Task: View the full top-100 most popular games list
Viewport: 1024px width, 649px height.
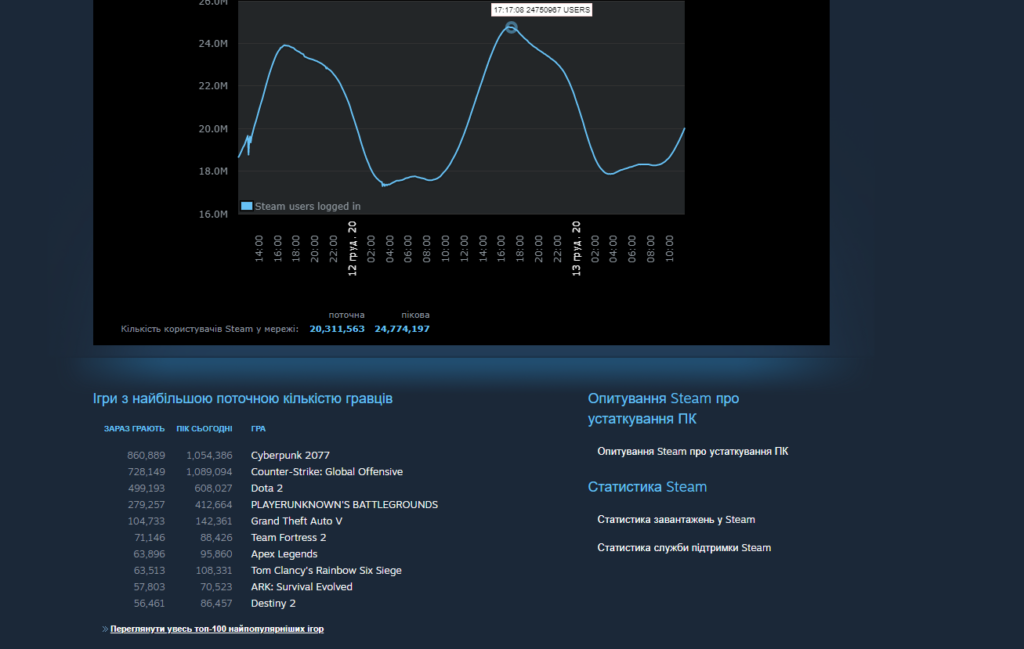Action: click(x=217, y=629)
